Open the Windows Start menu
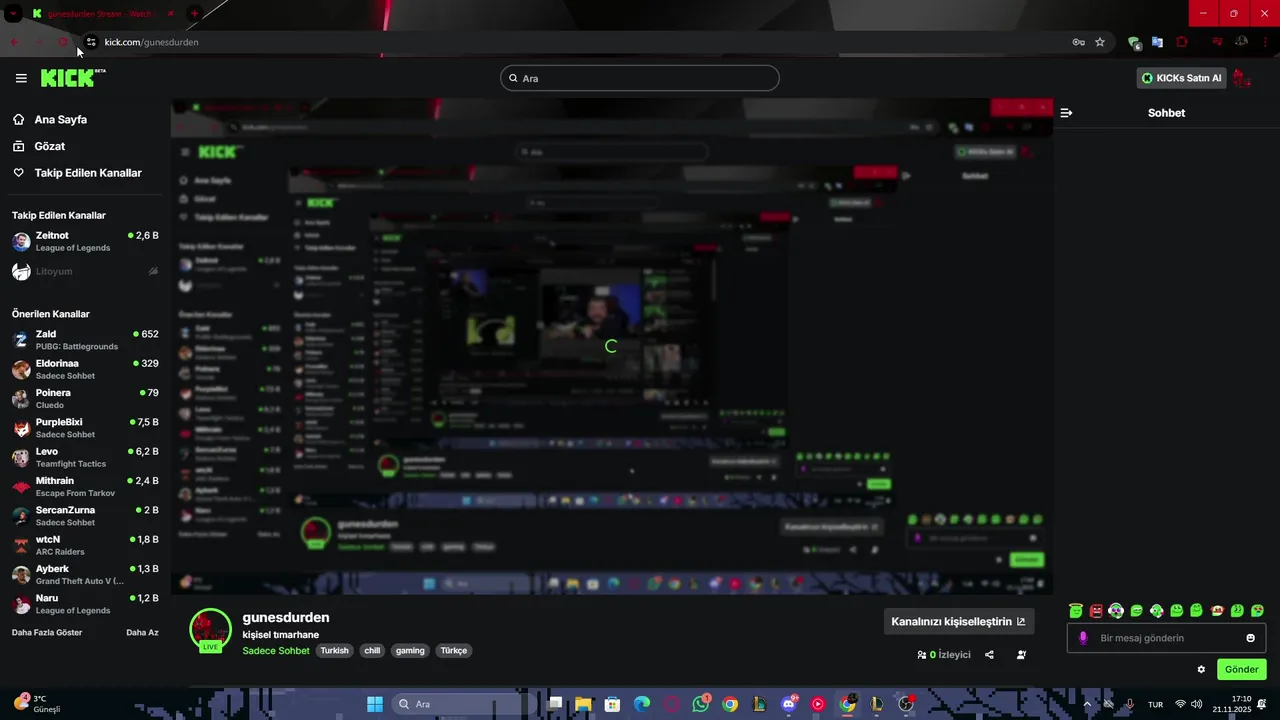The image size is (1280, 720). pos(375,704)
